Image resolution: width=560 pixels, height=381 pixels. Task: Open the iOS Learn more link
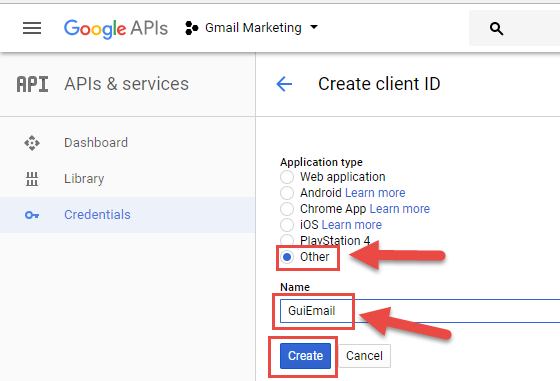click(352, 225)
